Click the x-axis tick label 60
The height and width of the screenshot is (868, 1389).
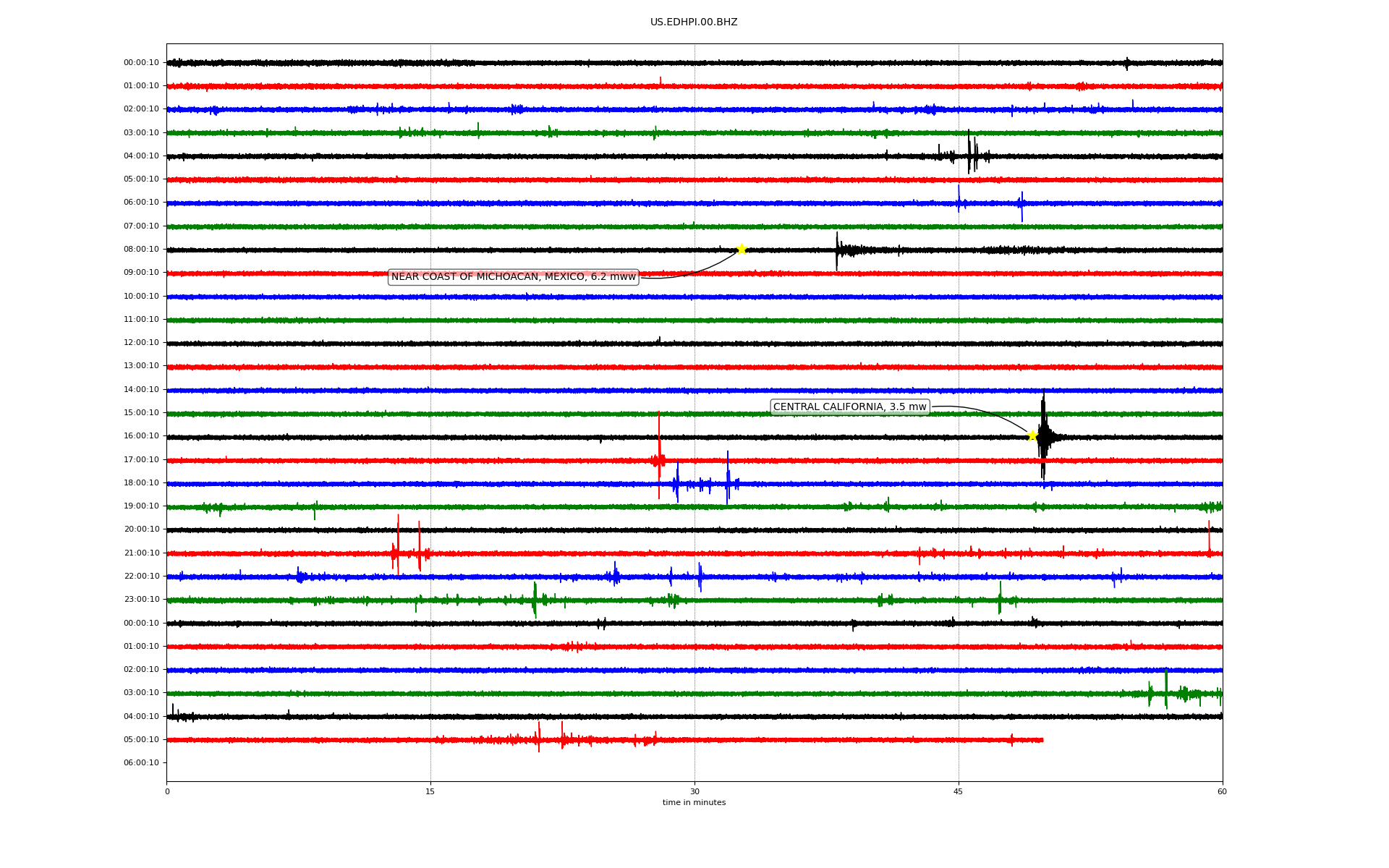[x=1222, y=791]
